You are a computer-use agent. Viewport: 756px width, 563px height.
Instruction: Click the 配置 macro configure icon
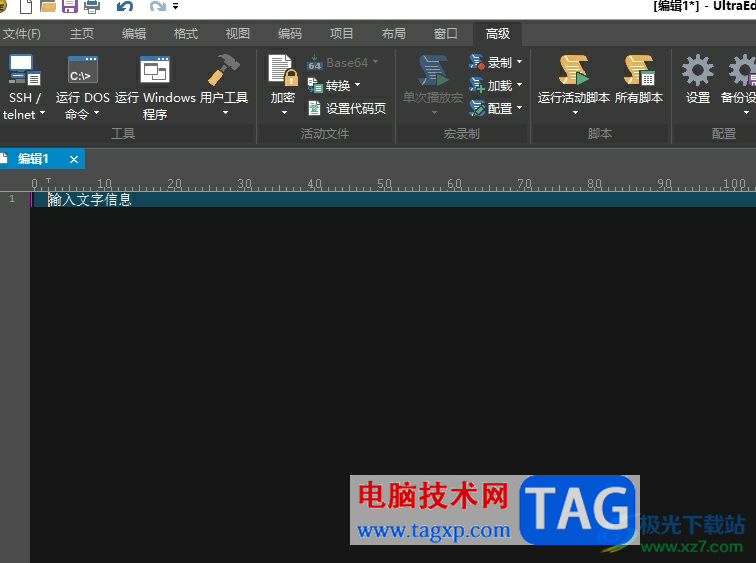[477, 108]
